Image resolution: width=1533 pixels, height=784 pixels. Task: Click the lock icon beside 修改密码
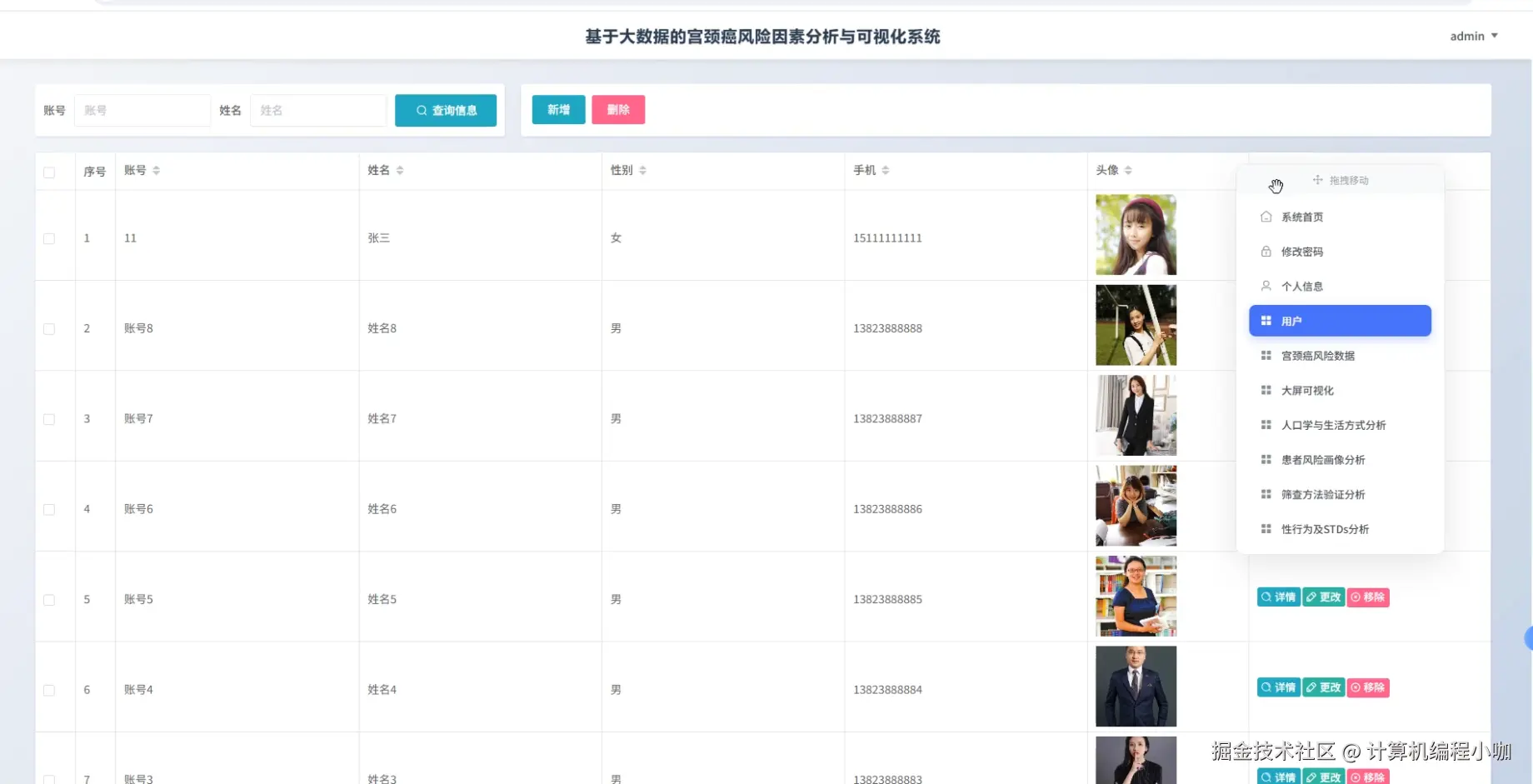coord(1266,252)
